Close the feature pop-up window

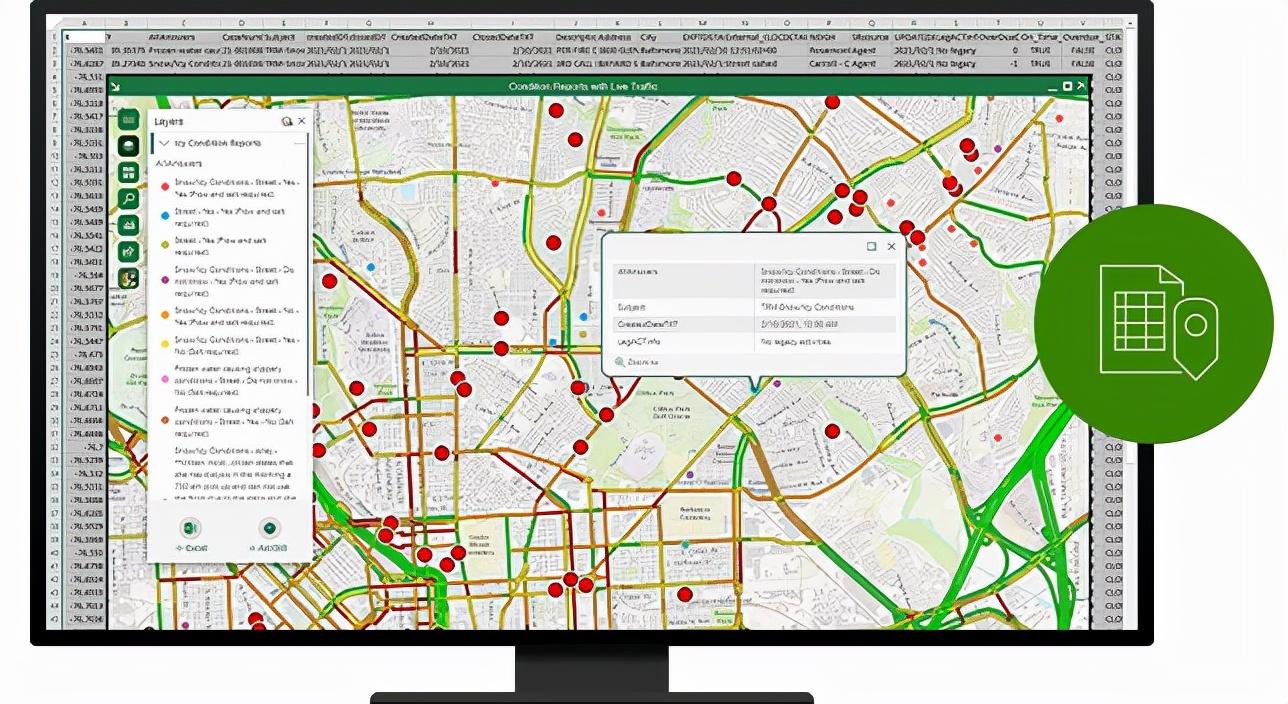[891, 246]
